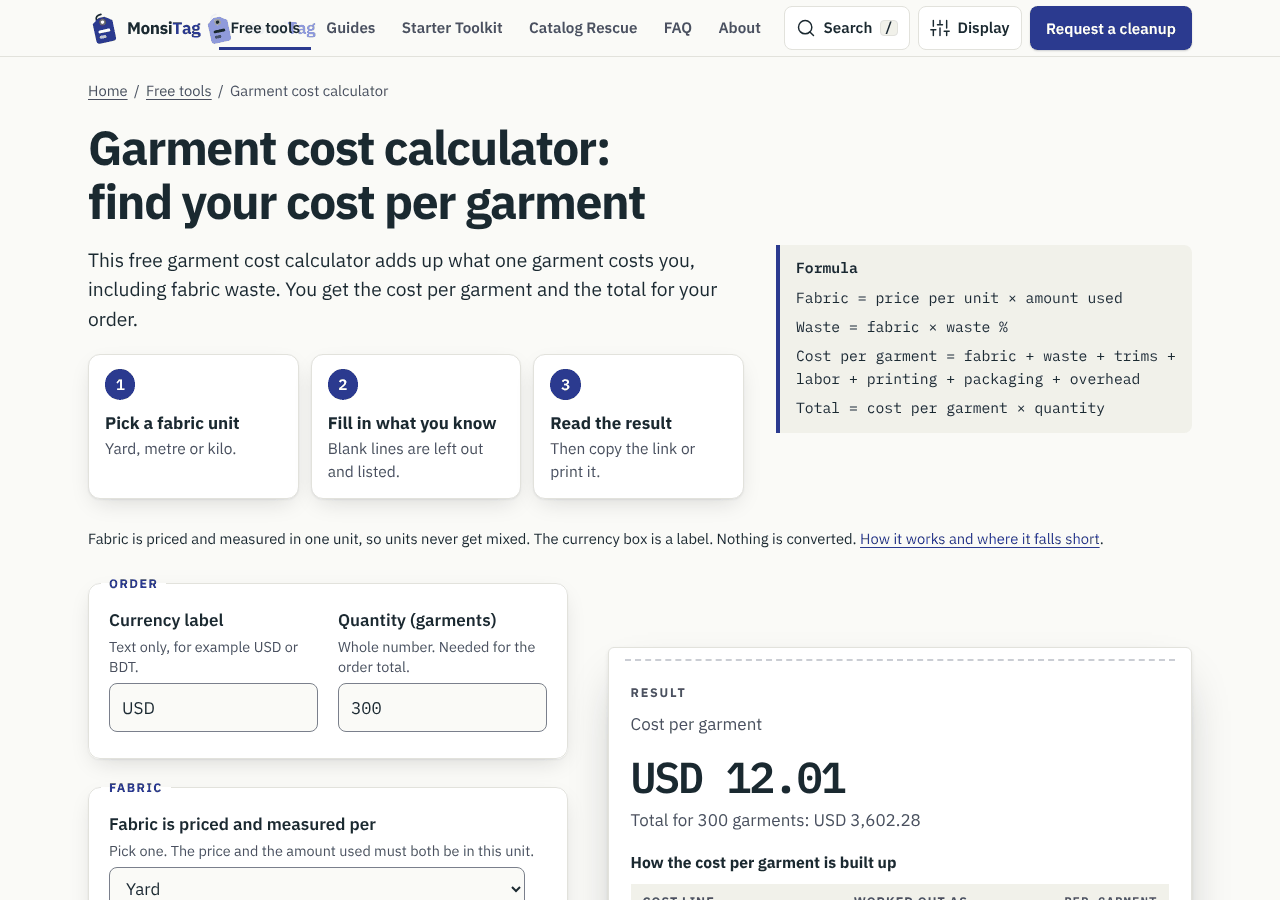
Task: Click the 'Fill in what you know' step text
Action: 412,423
